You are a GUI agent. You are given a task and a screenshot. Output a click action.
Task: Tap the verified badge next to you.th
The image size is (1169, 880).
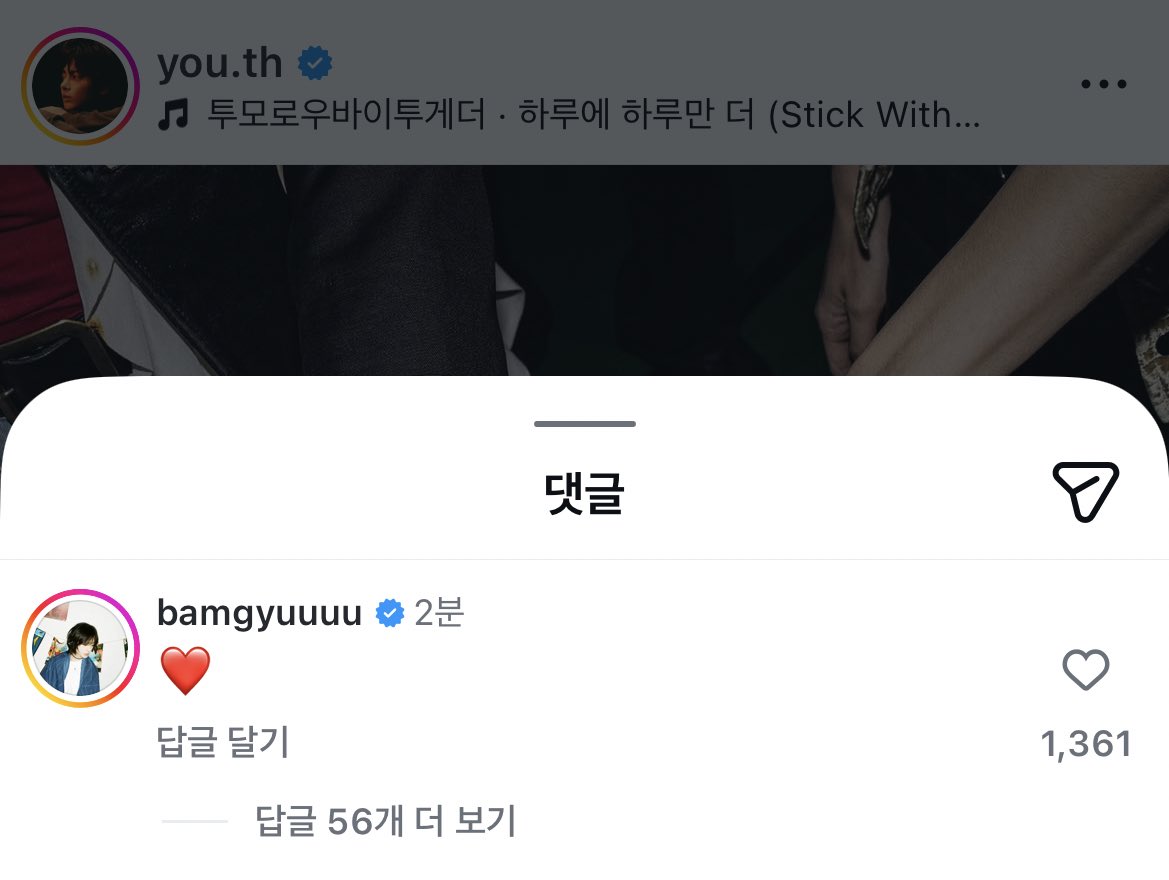(x=315, y=63)
